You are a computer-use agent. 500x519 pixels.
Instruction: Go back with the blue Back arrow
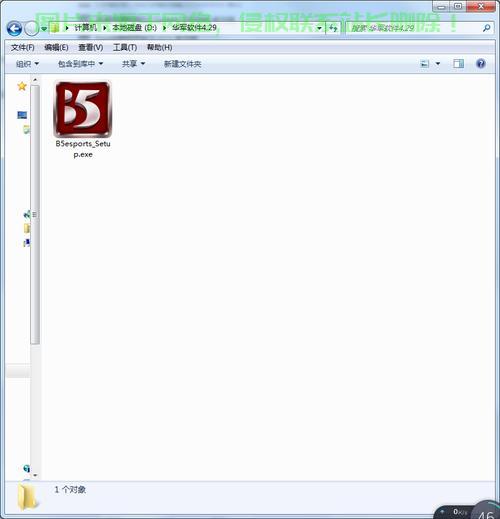pos(14,29)
